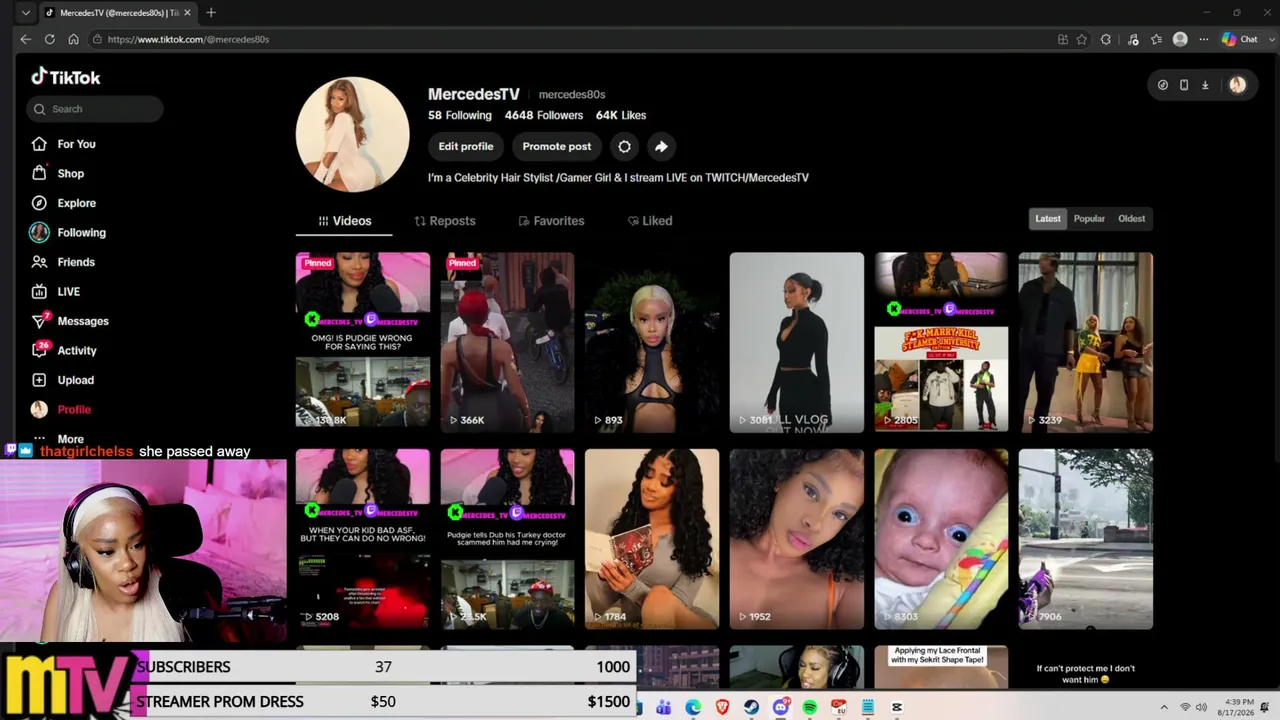
Task: Switch to the Liked tab
Action: pyautogui.click(x=650, y=221)
